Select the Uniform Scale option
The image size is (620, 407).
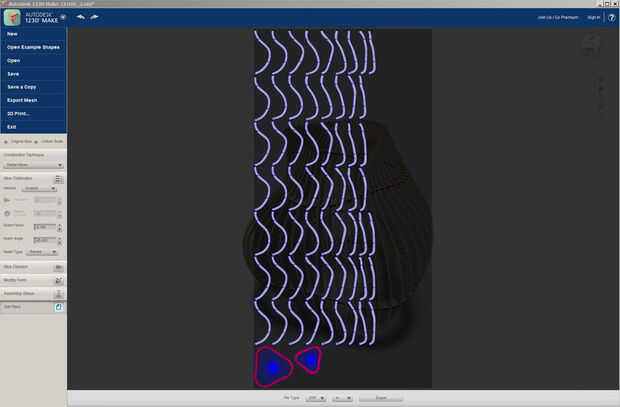pyautogui.click(x=49, y=141)
